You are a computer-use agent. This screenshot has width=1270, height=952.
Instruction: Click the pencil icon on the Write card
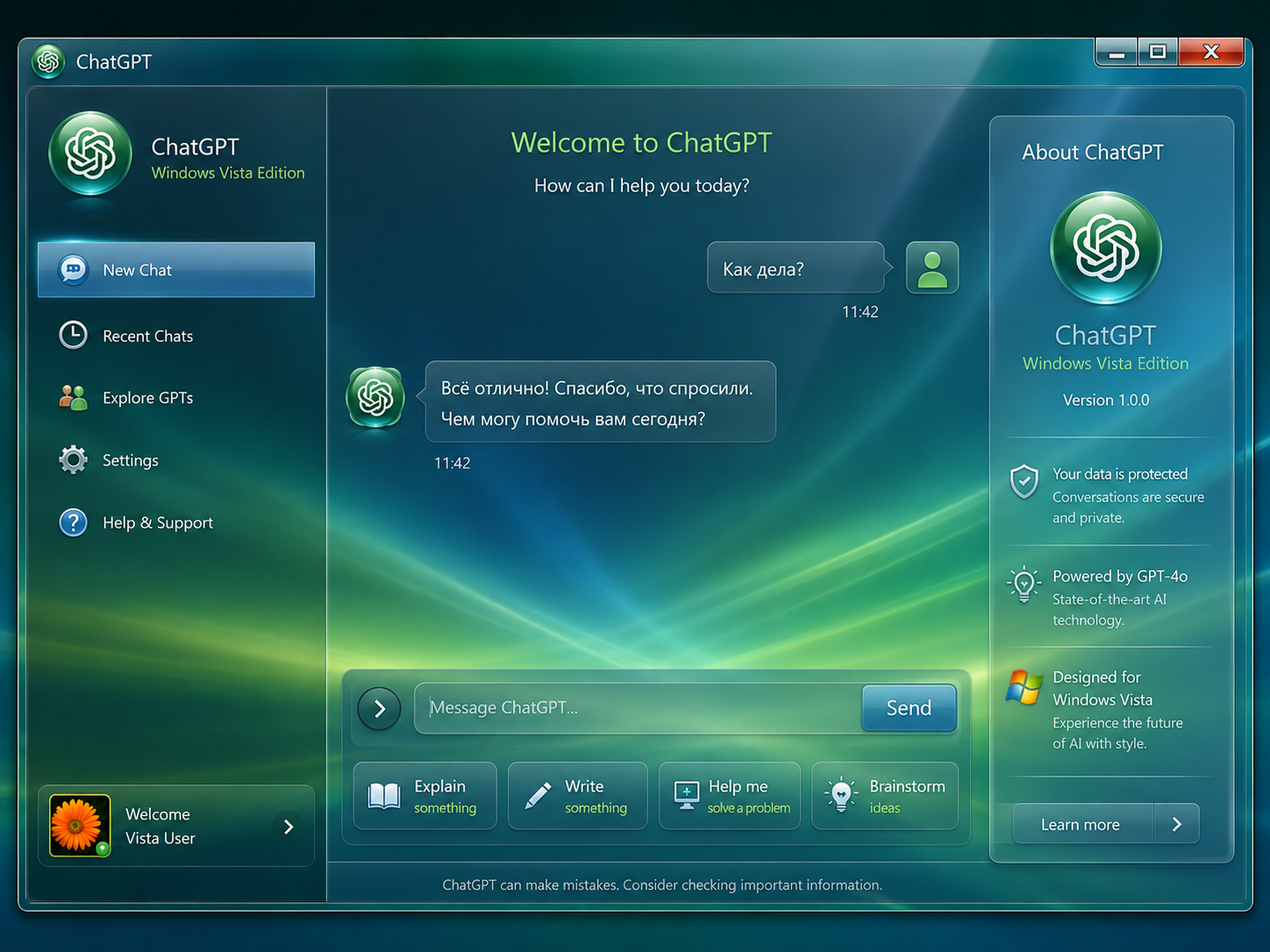(538, 795)
